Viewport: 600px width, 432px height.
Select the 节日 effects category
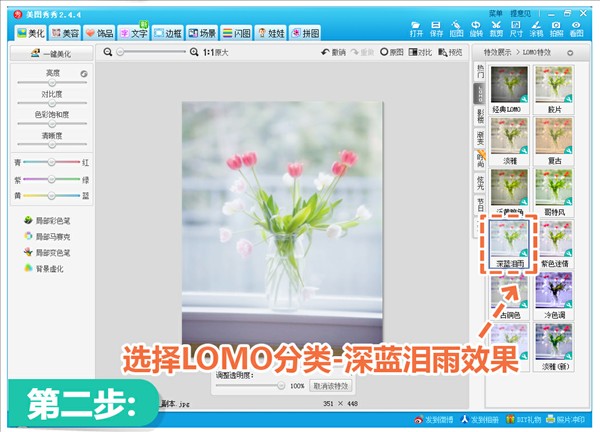pos(480,205)
